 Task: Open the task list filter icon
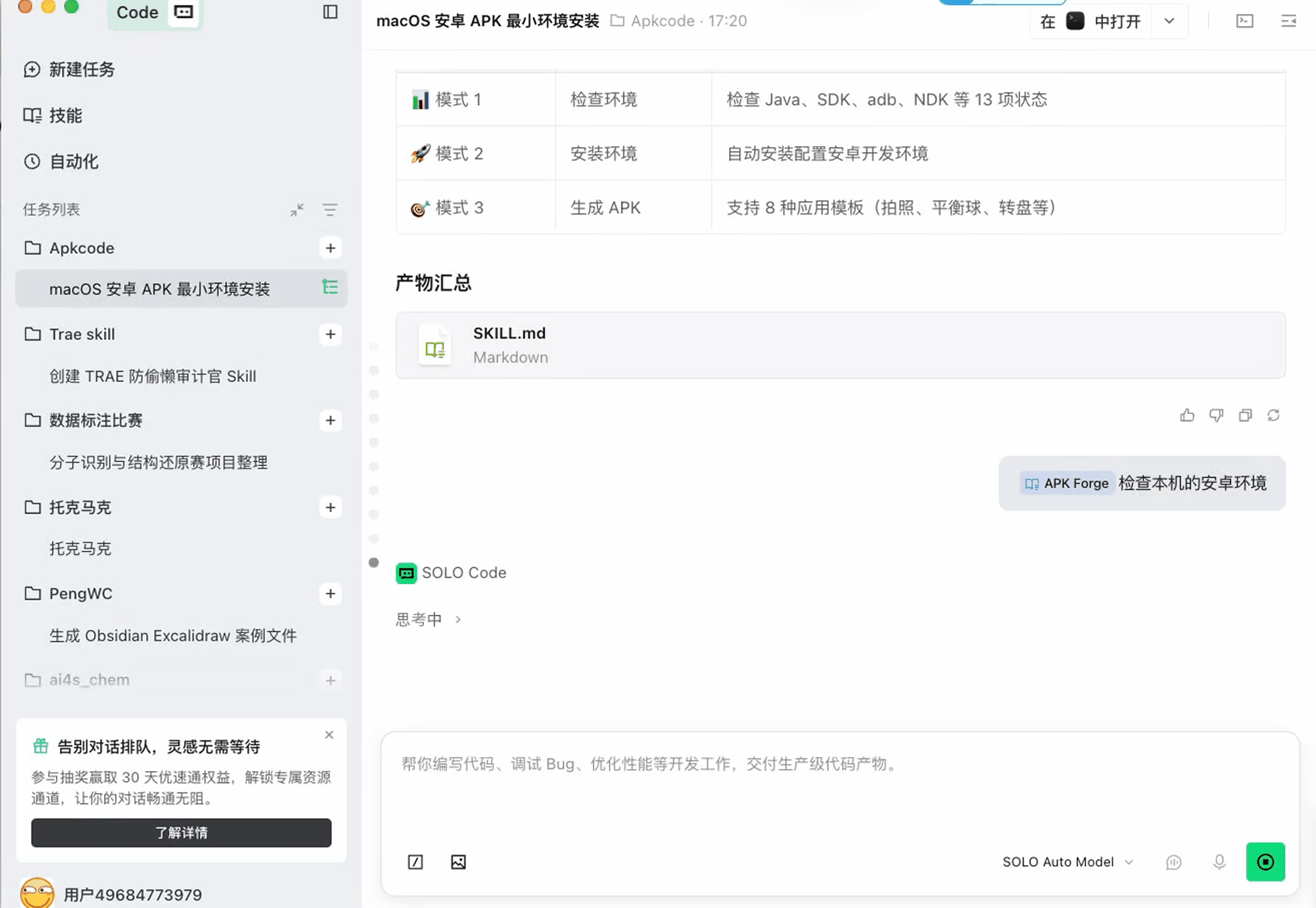pyautogui.click(x=330, y=210)
